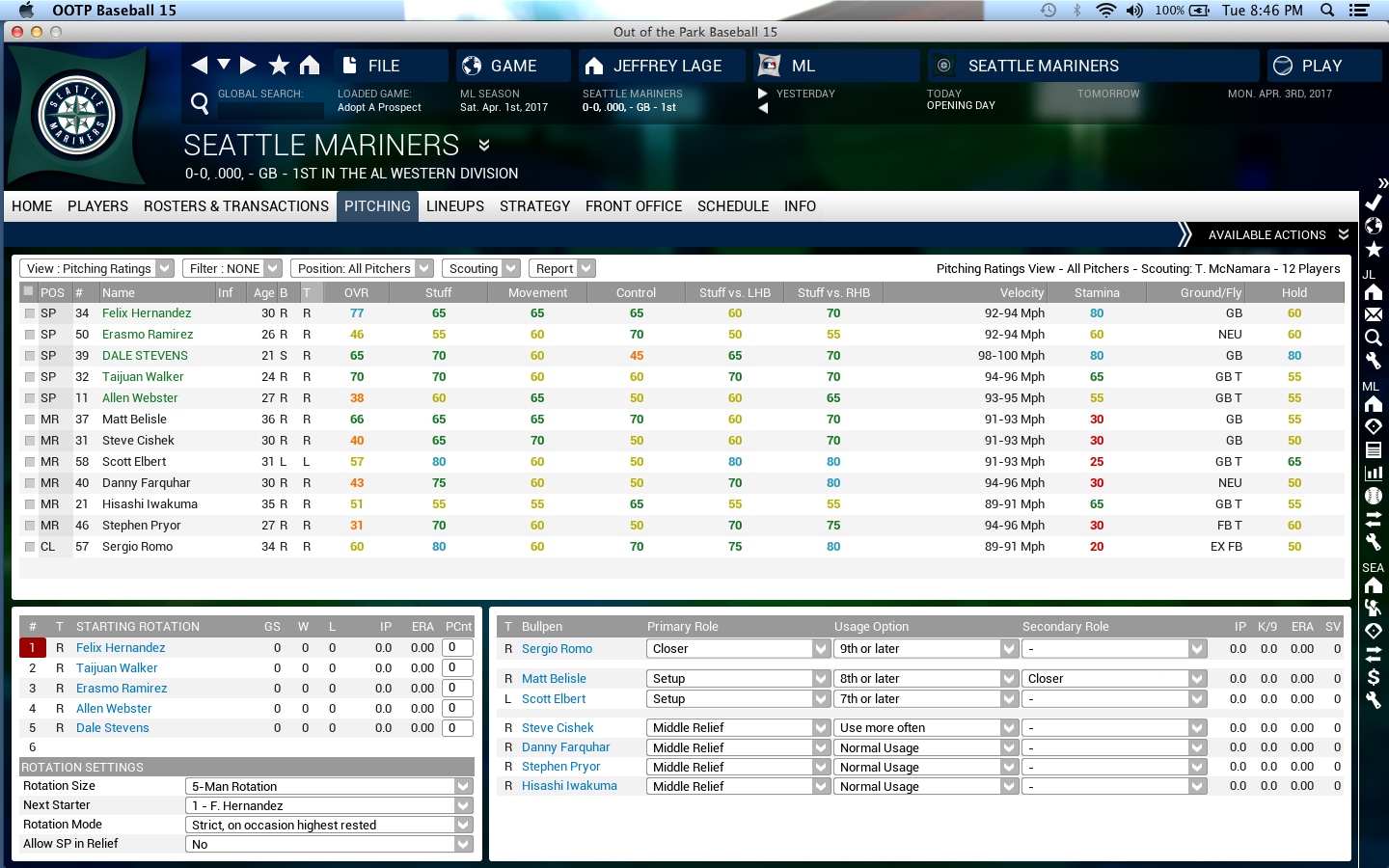Click the Seattle Mariners team logo
1389x868 pixels.
(77, 116)
